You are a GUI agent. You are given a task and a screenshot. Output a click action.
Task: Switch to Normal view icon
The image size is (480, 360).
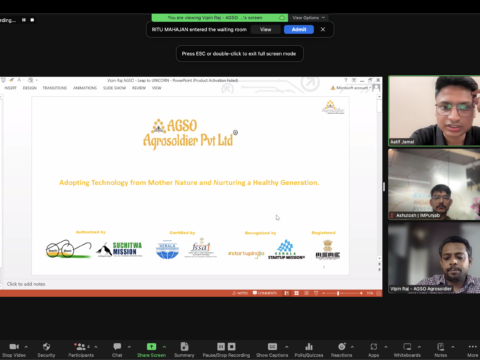pyautogui.click(x=286, y=293)
